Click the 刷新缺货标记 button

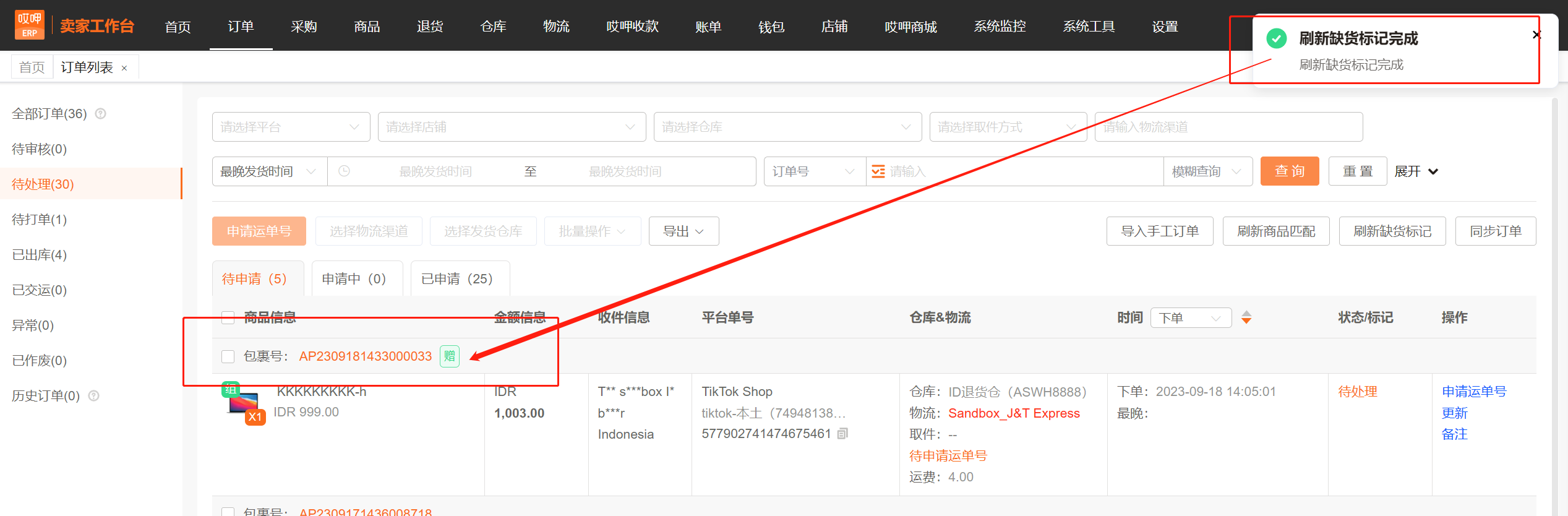point(1392,231)
